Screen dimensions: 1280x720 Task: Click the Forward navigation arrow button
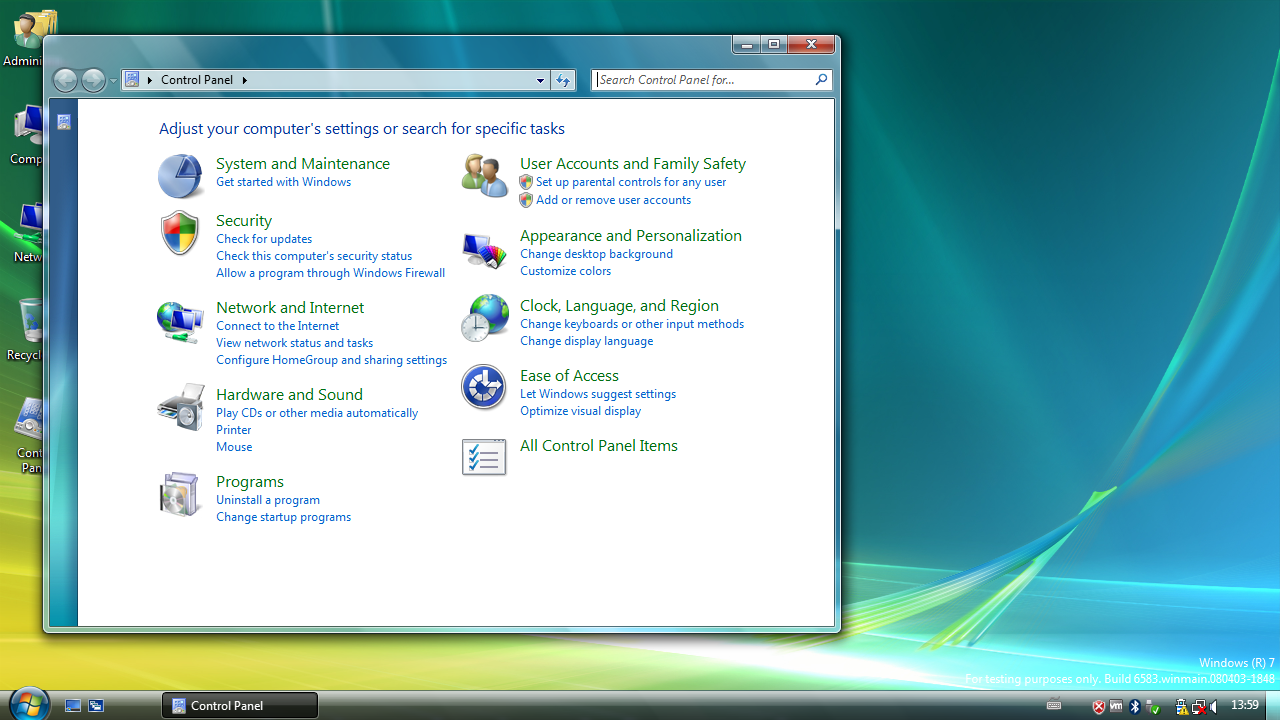click(x=93, y=80)
